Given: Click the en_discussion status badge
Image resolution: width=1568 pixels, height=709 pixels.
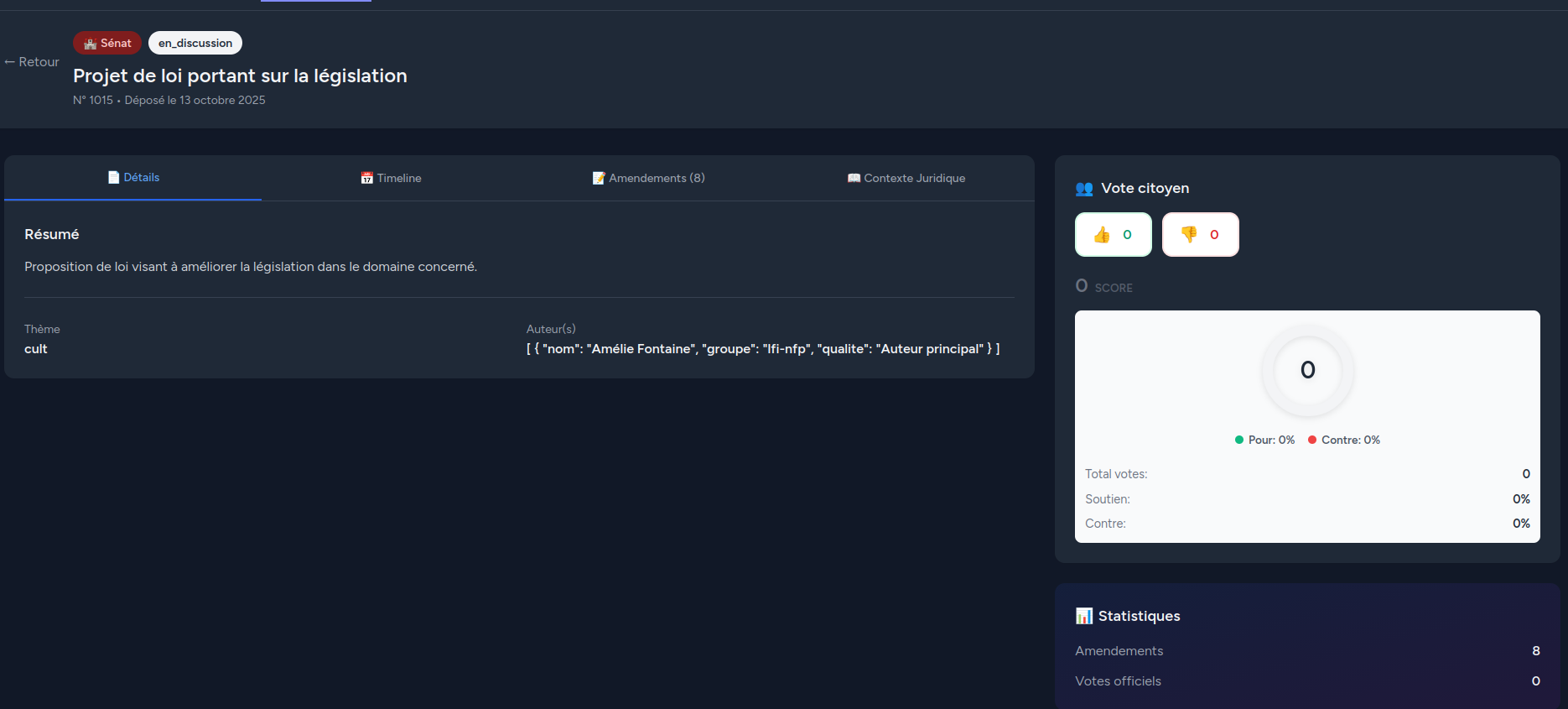Looking at the screenshot, I should point(195,43).
